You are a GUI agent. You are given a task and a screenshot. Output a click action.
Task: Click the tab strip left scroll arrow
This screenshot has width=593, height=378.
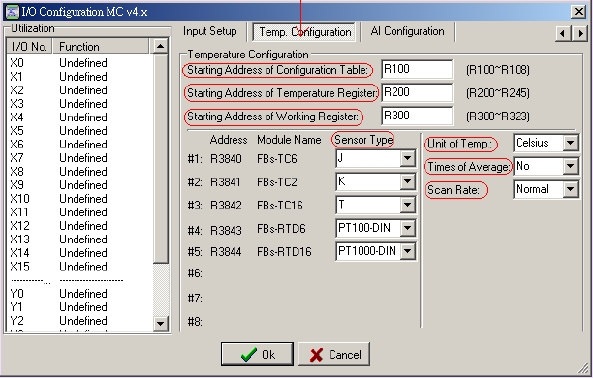[x=563, y=34]
